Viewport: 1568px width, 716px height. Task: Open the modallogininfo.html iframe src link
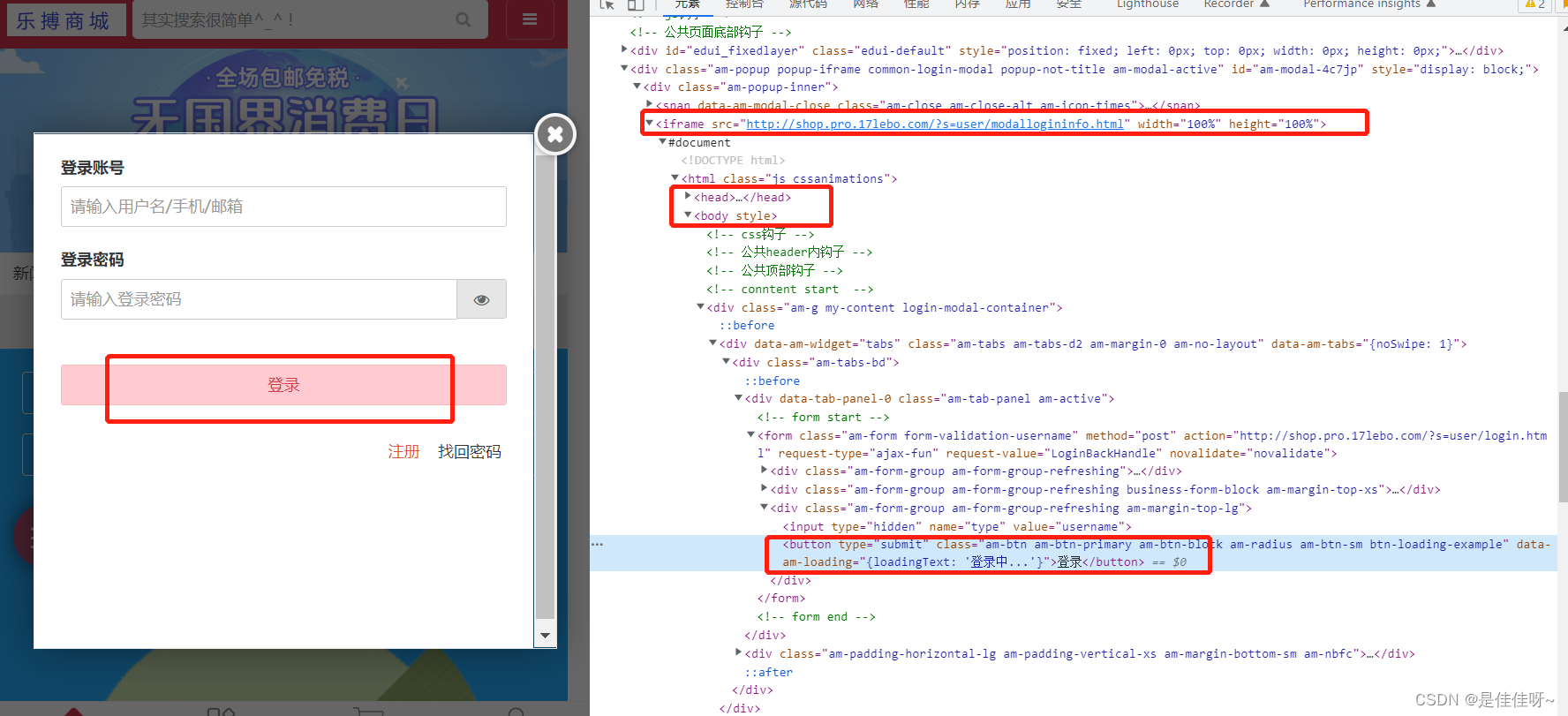(935, 124)
